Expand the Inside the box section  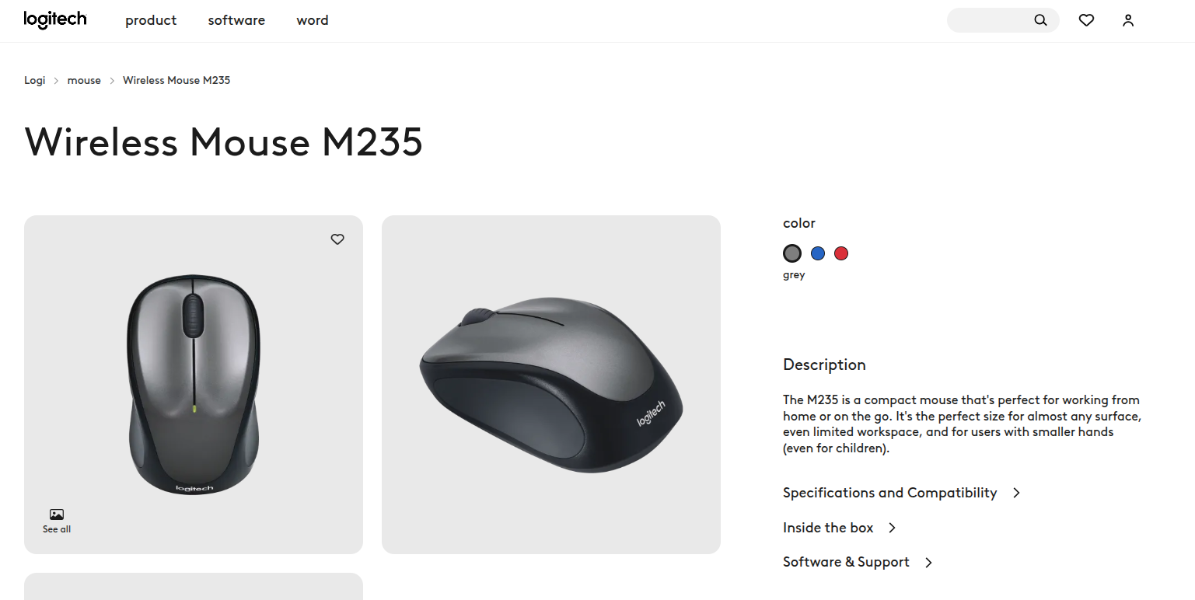(839, 528)
